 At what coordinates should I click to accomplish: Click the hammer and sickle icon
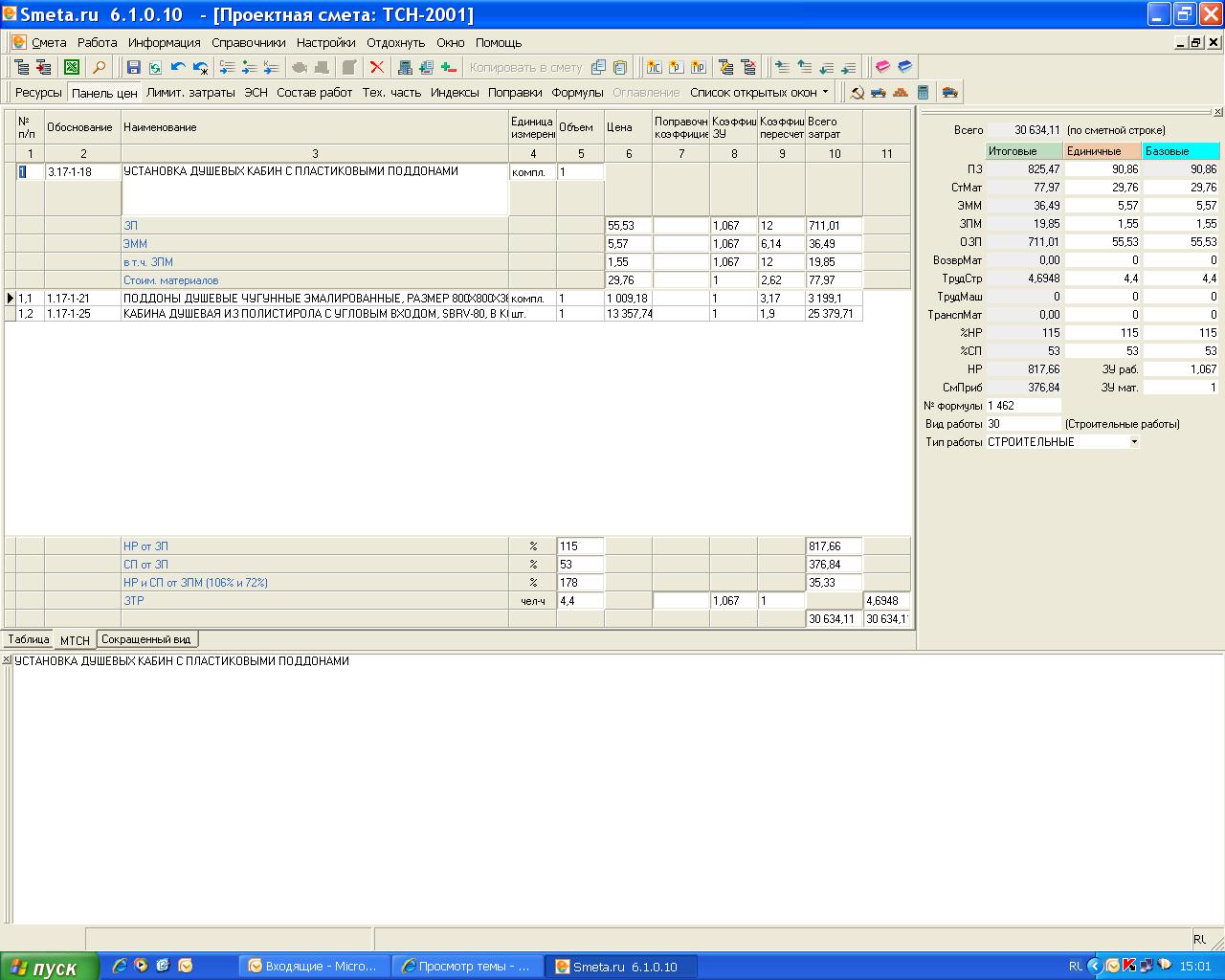(857, 93)
